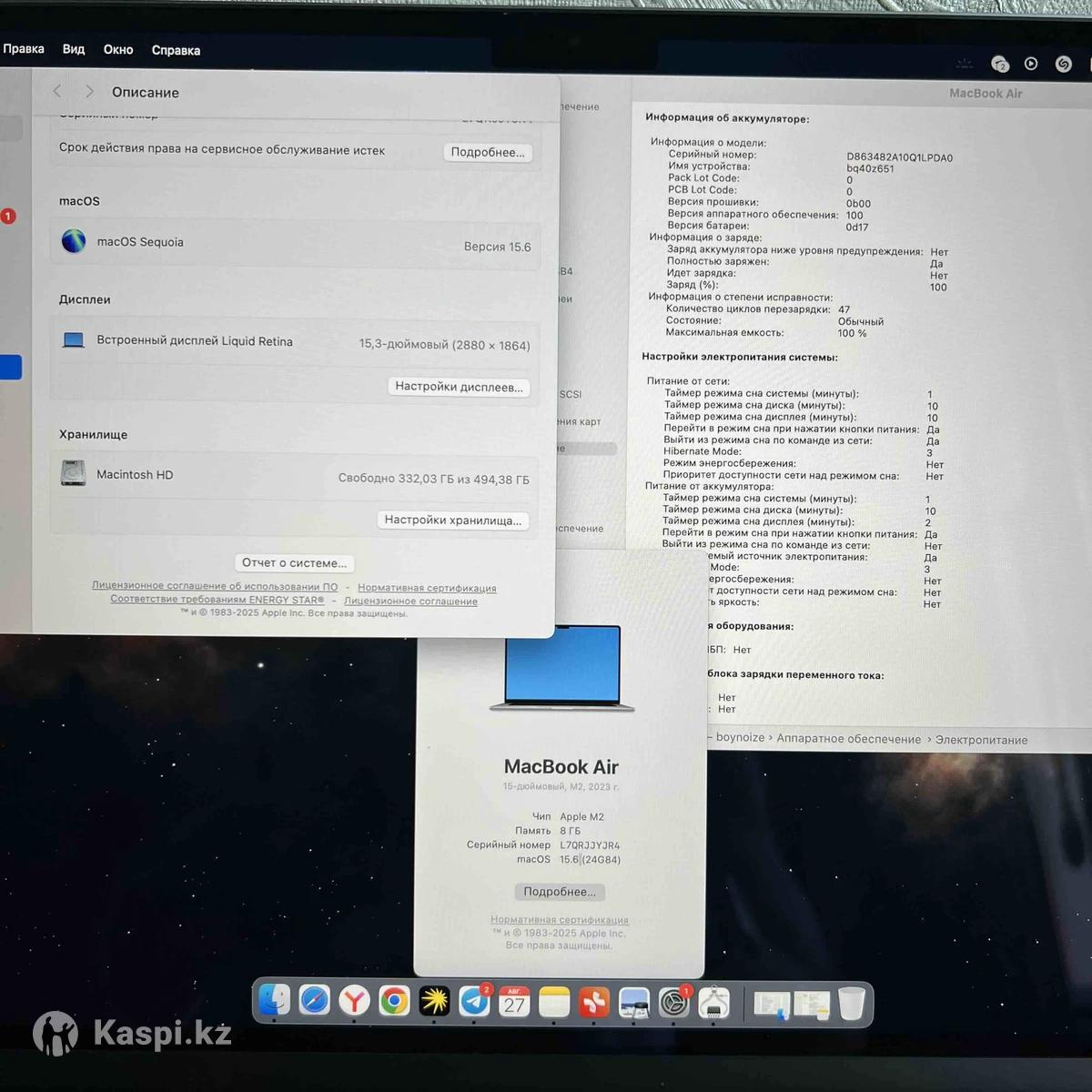Viewport: 1092px width, 1092px height.
Task: Click the Настройки электропитания системы heading
Action: [740, 357]
